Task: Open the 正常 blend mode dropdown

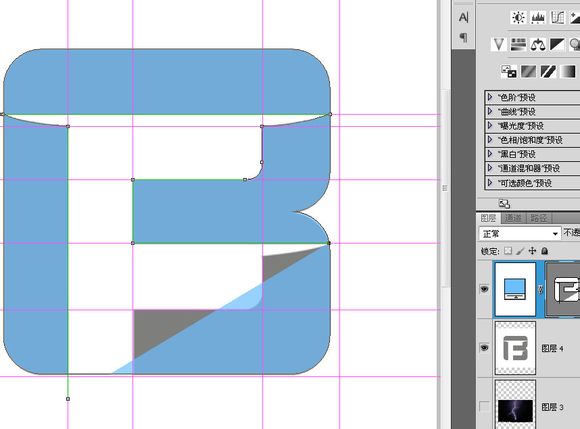Action: tap(519, 234)
